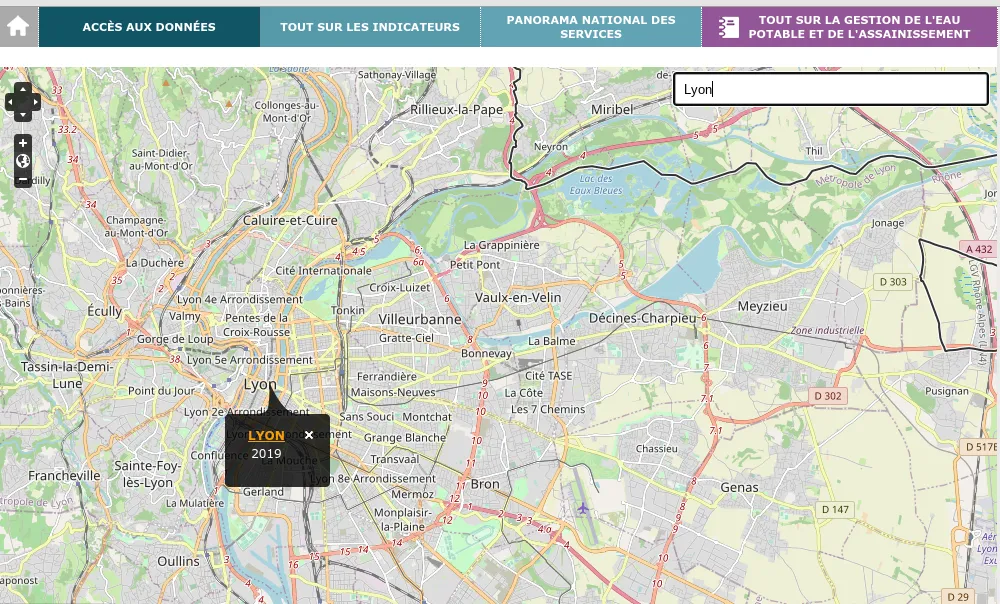Open Tout sur la gestion de l'eau tab

849,27
